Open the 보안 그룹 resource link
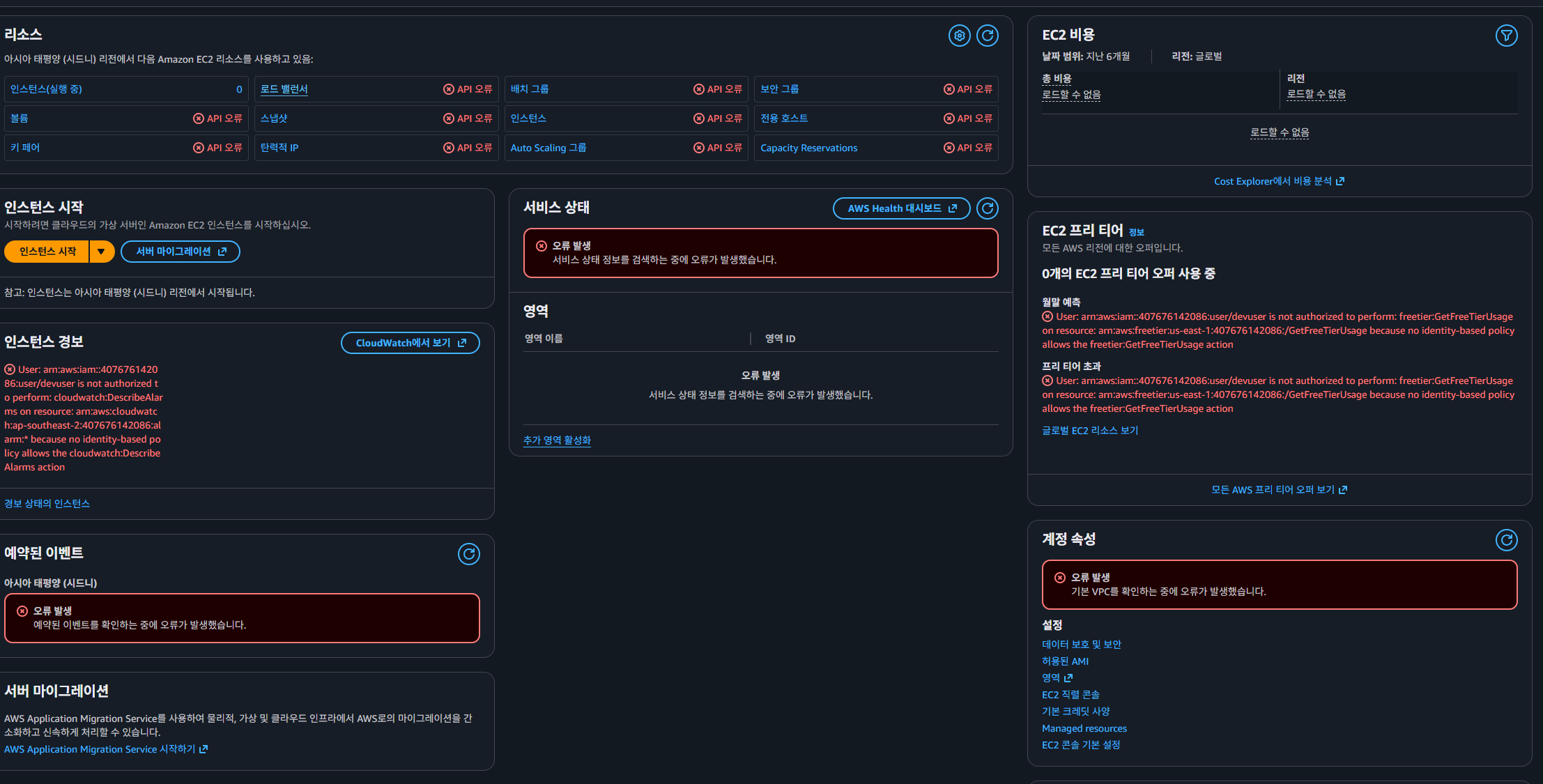 780,89
